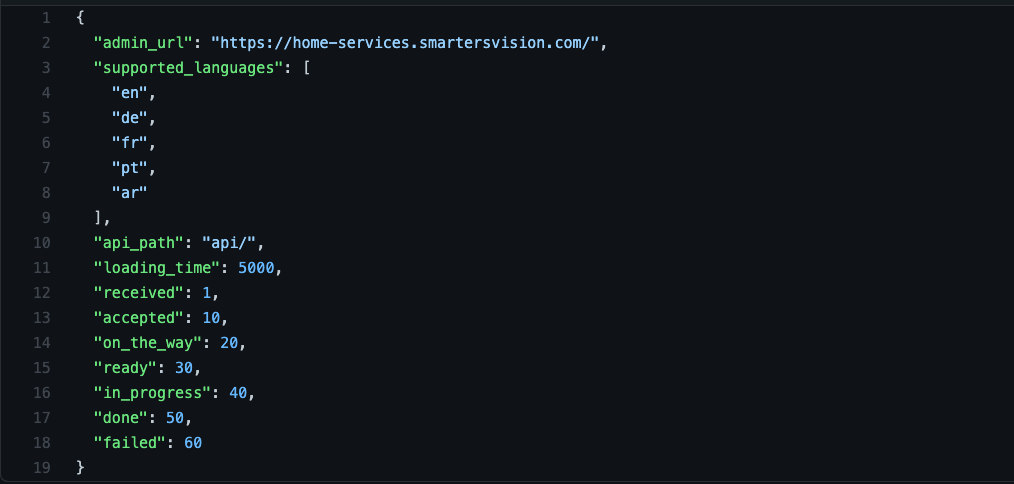
Task: Click the ready value 30
Action: click(184, 368)
